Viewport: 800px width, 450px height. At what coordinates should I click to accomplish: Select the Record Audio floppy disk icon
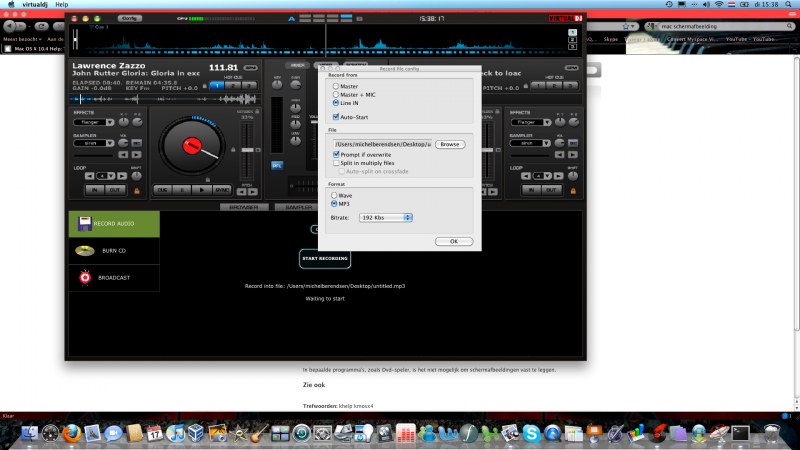(x=85, y=223)
